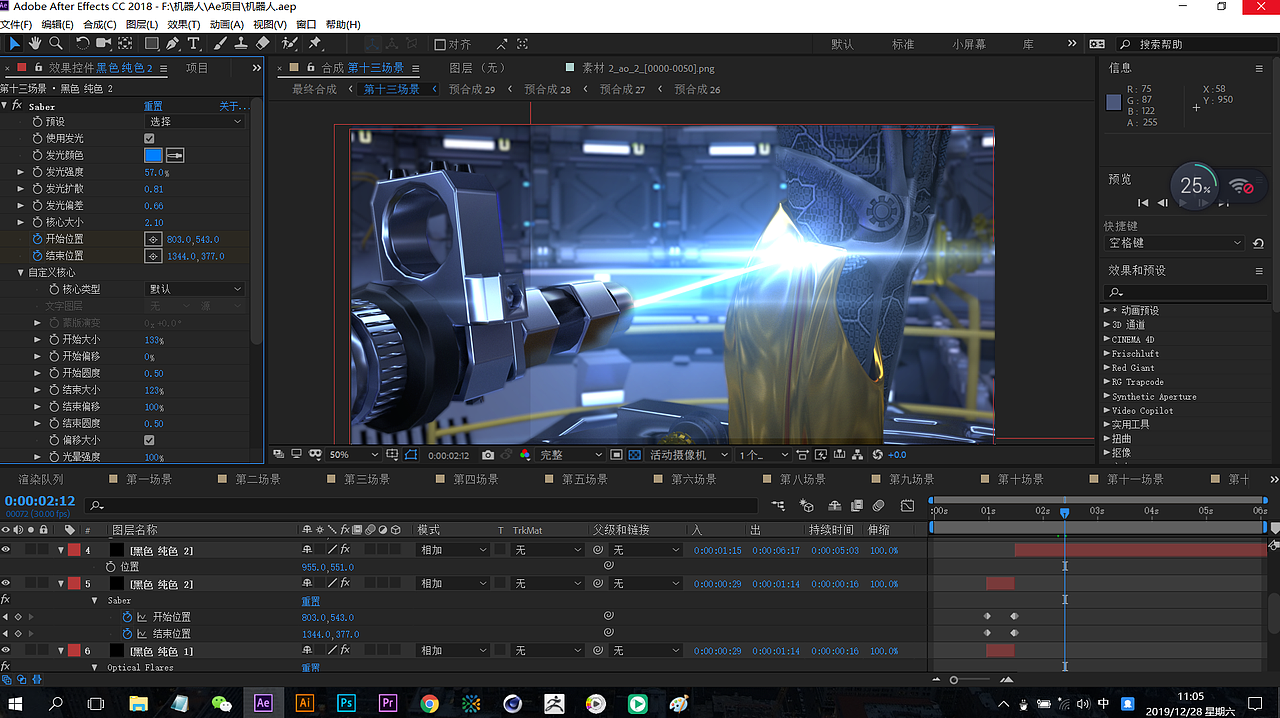Open the 效果(T) menu
Image resolution: width=1280 pixels, height=718 pixels.
tap(183, 24)
